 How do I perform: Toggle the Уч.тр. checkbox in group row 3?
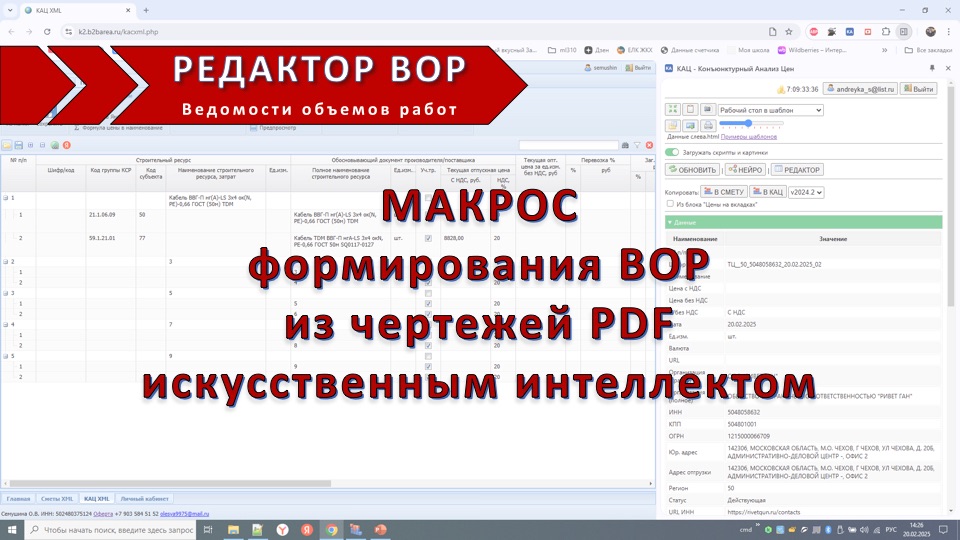pyautogui.click(x=428, y=293)
